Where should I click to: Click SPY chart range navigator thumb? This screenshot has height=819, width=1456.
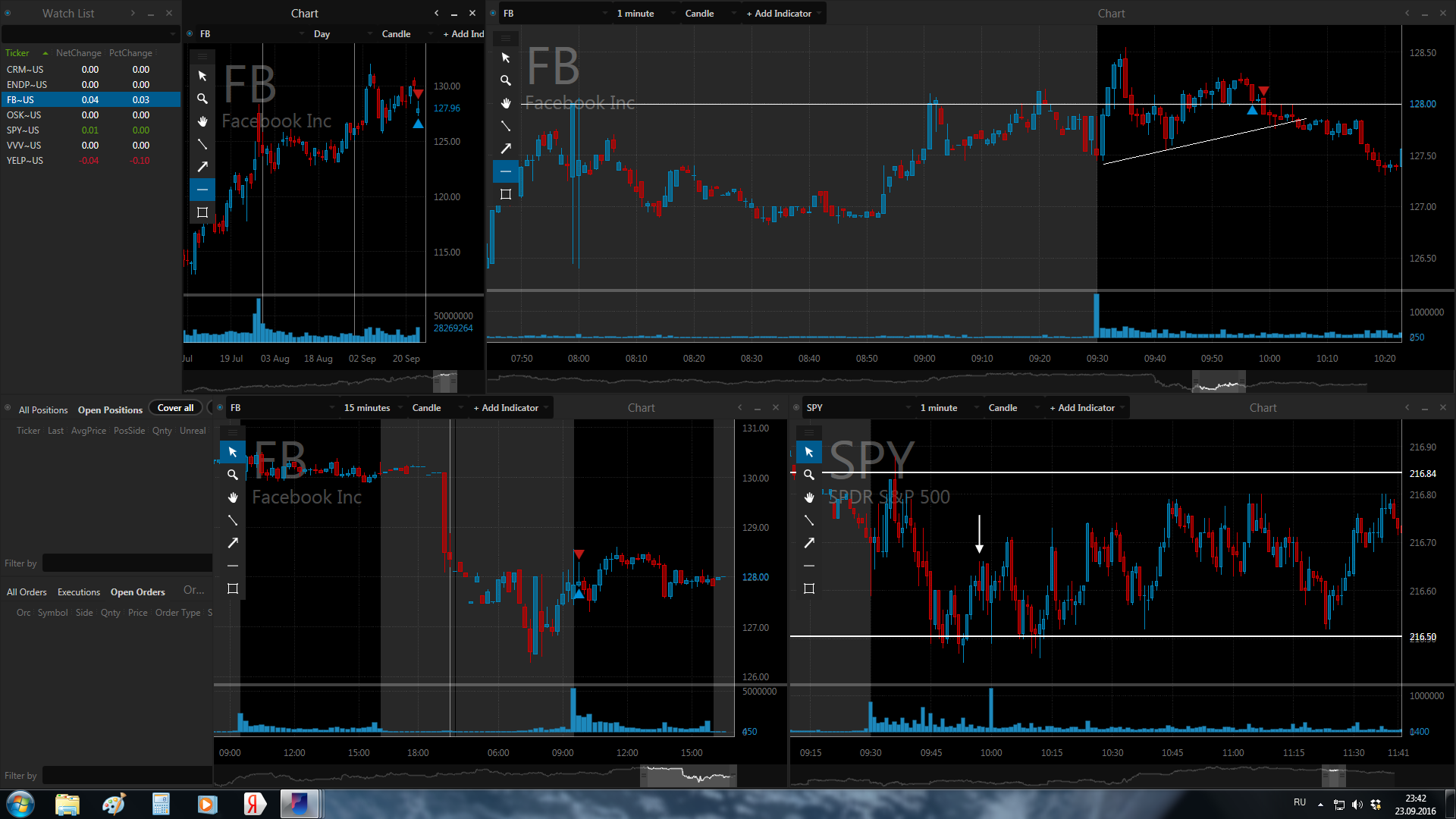1334,776
